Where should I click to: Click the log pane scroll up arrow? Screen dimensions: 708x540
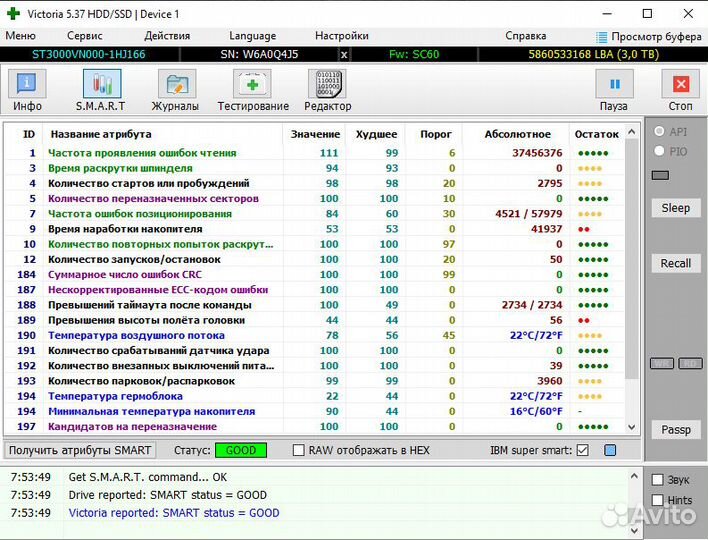click(x=634, y=476)
